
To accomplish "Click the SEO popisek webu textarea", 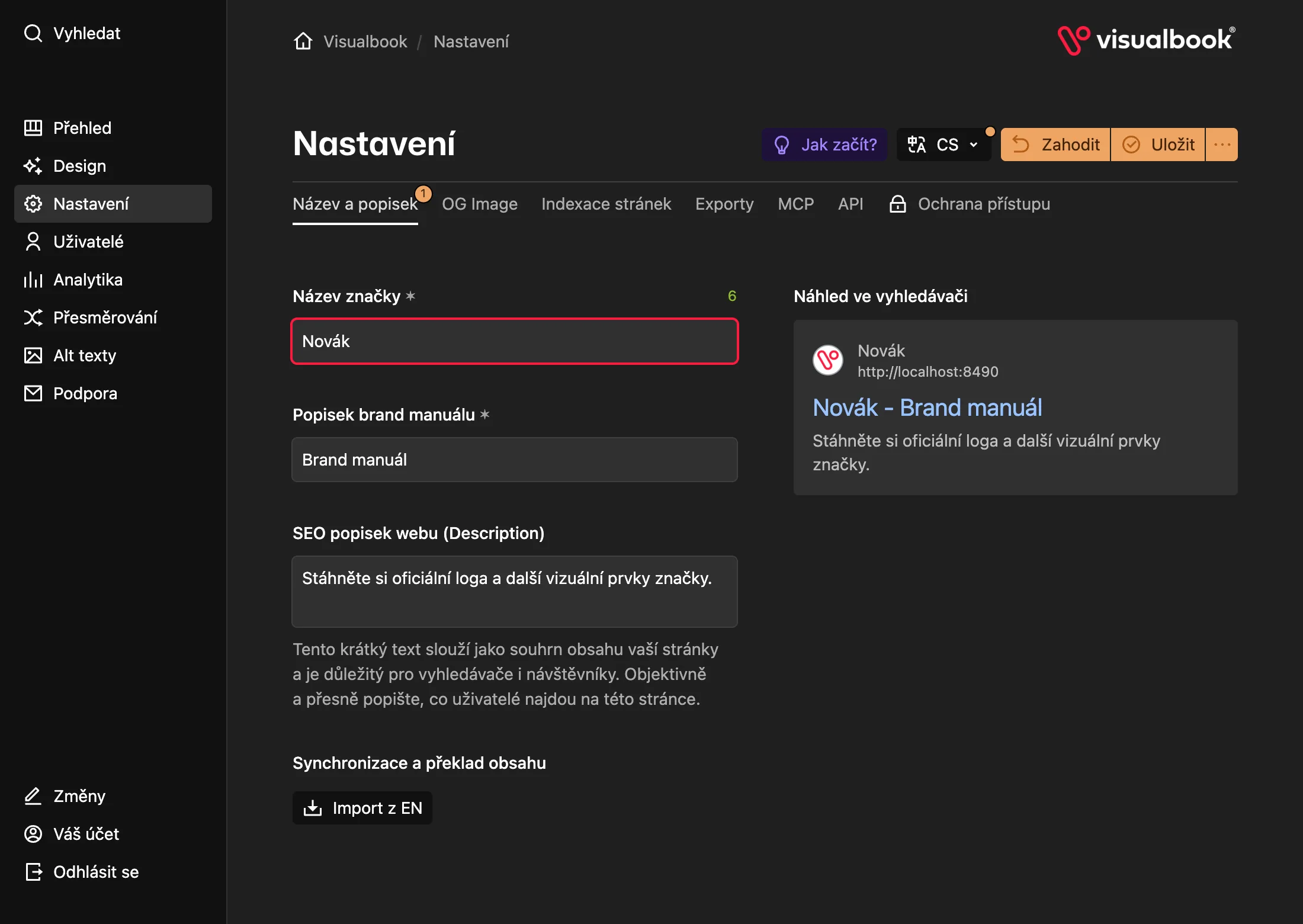I will click(x=515, y=591).
